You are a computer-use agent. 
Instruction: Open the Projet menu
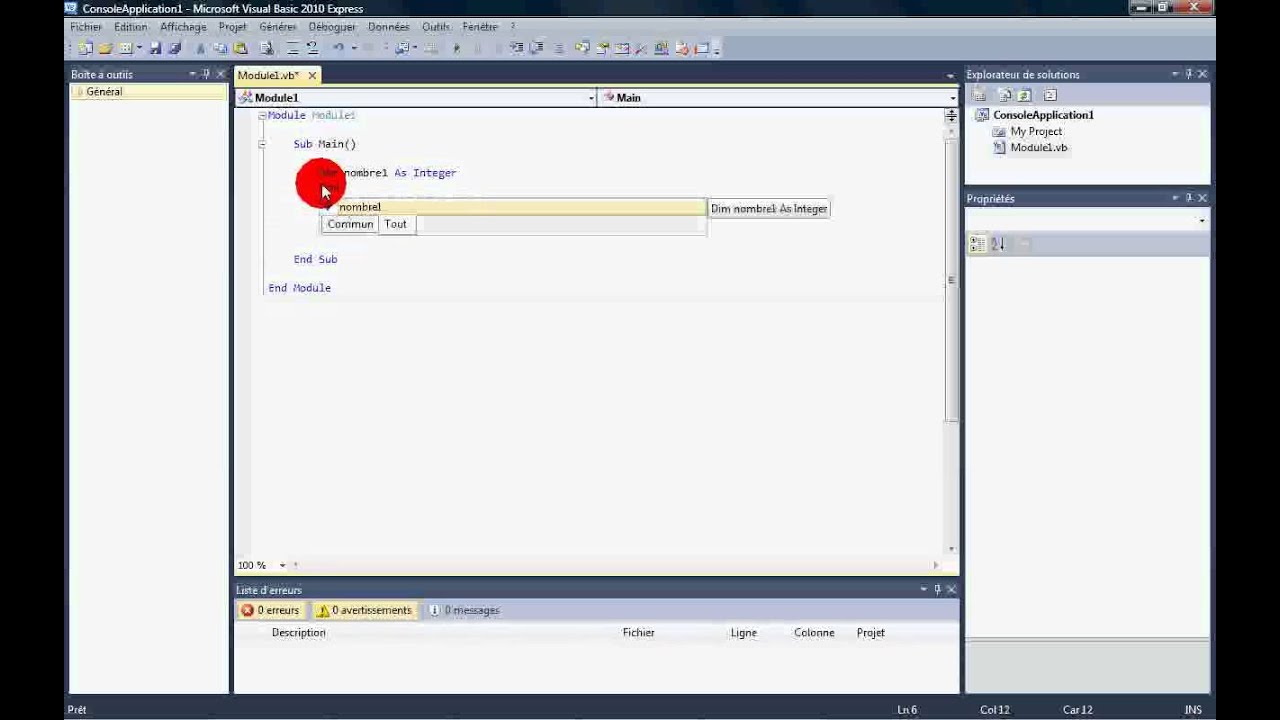232,27
